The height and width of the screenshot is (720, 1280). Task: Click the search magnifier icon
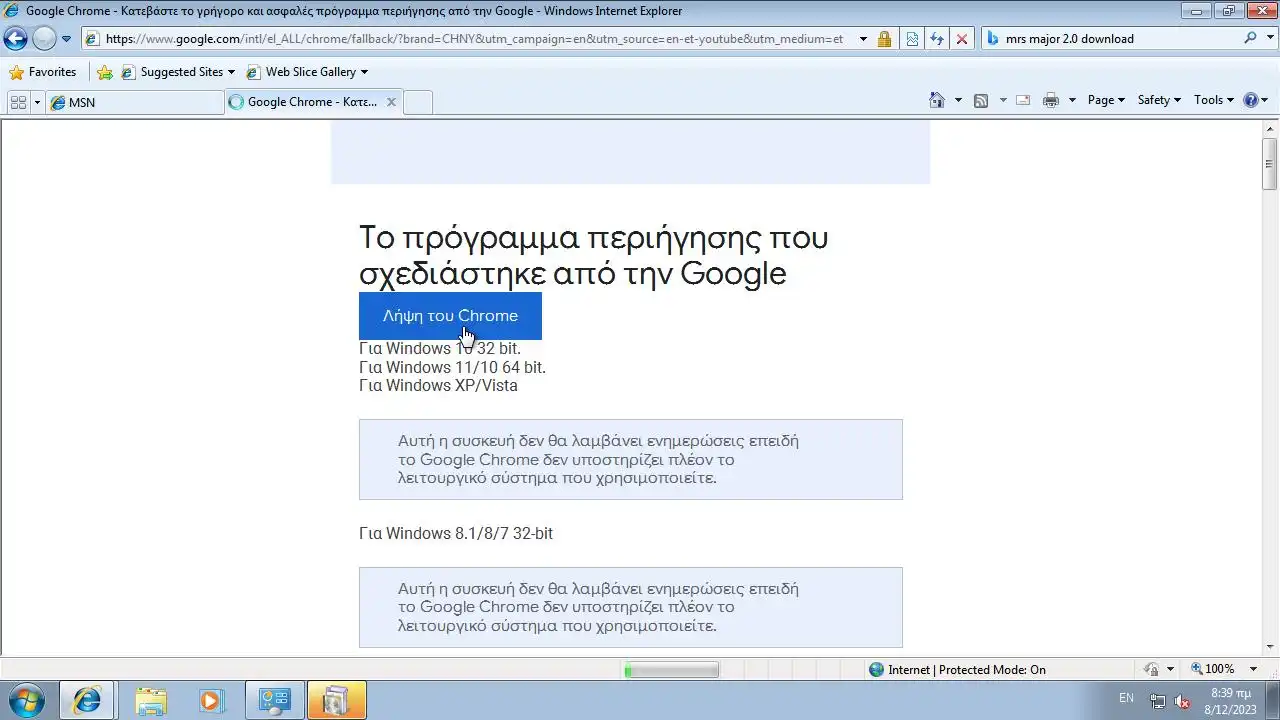1250,38
